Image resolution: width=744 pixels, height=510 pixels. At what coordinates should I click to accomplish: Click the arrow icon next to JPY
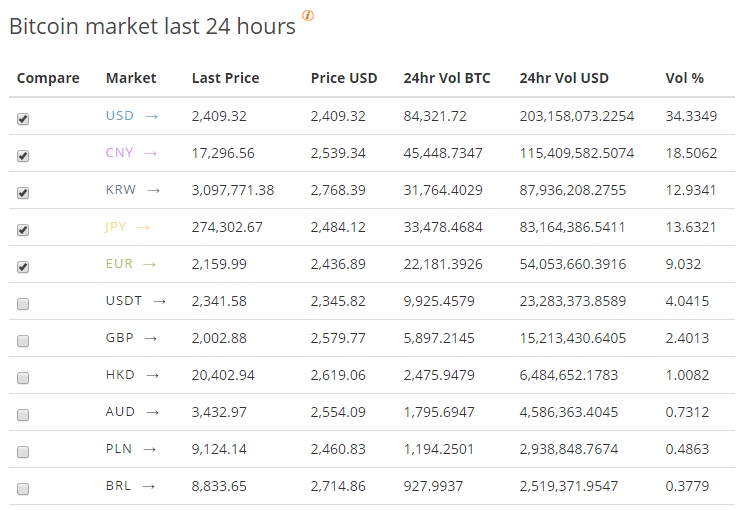click(x=143, y=228)
